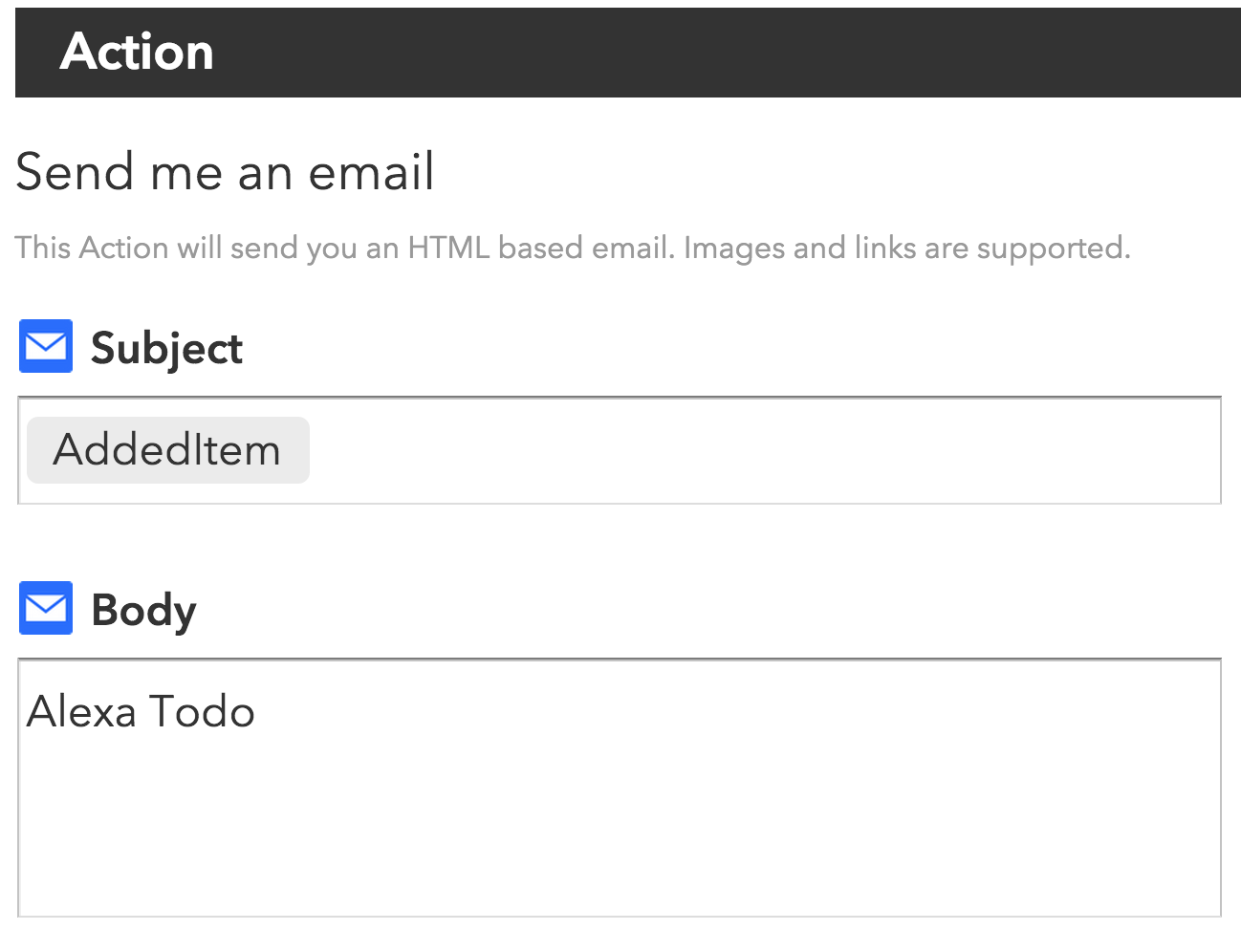Image resolution: width=1241 pixels, height=952 pixels.
Task: Click the Subject field label
Action: (166, 348)
